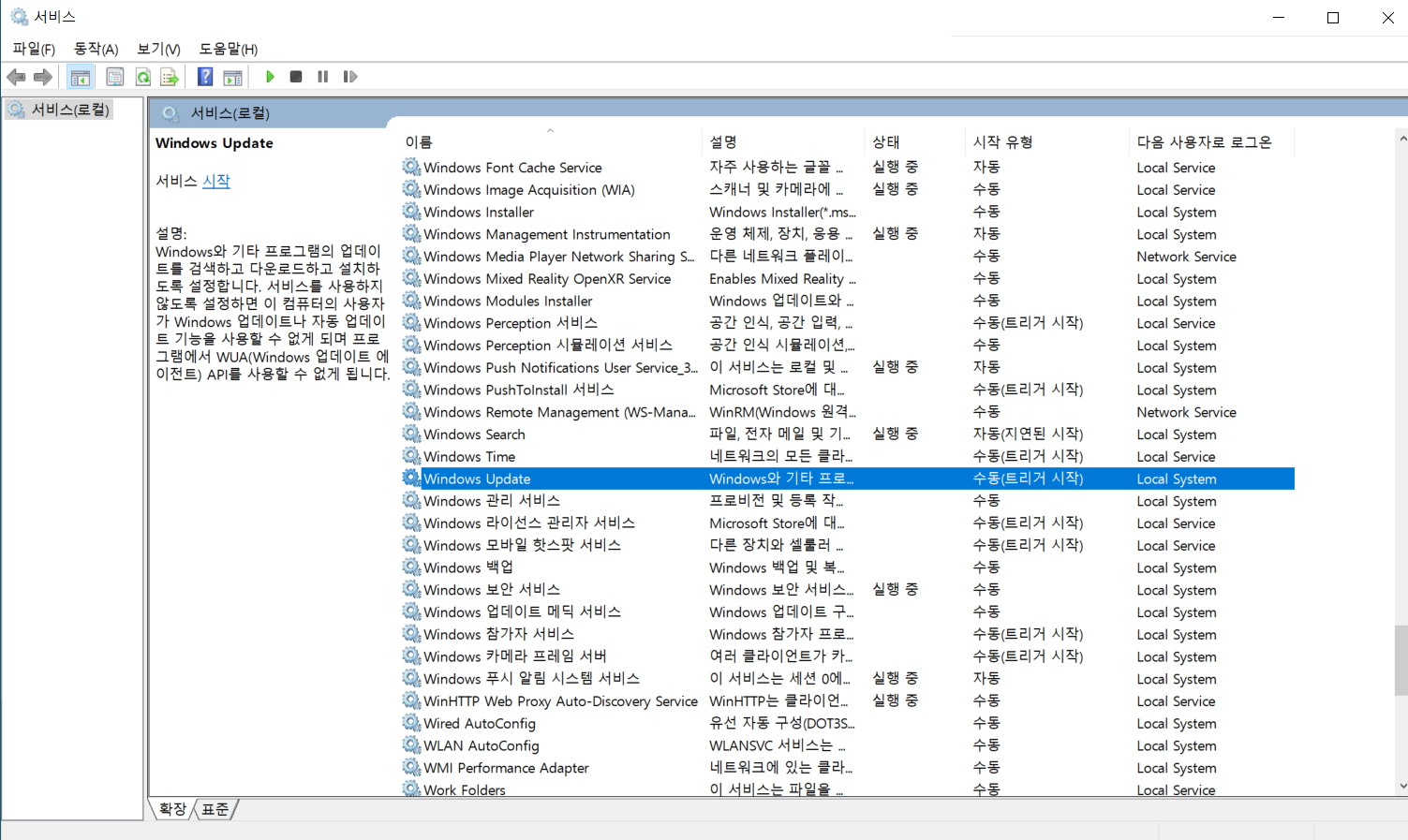Click the Refresh toolbar icon
Viewport: 1408px width, 840px height.
coord(142,77)
